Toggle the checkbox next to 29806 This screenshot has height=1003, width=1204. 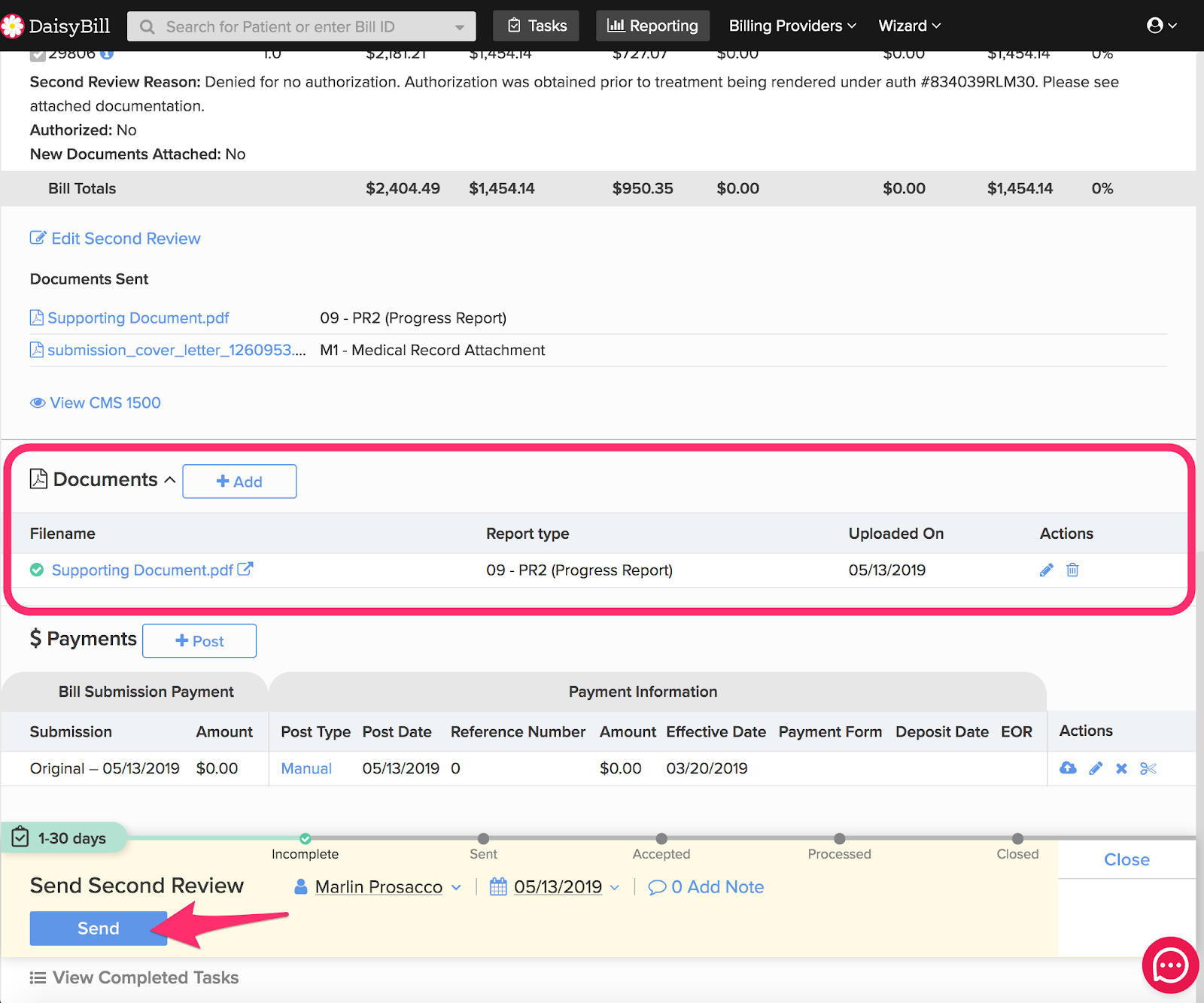point(38,55)
